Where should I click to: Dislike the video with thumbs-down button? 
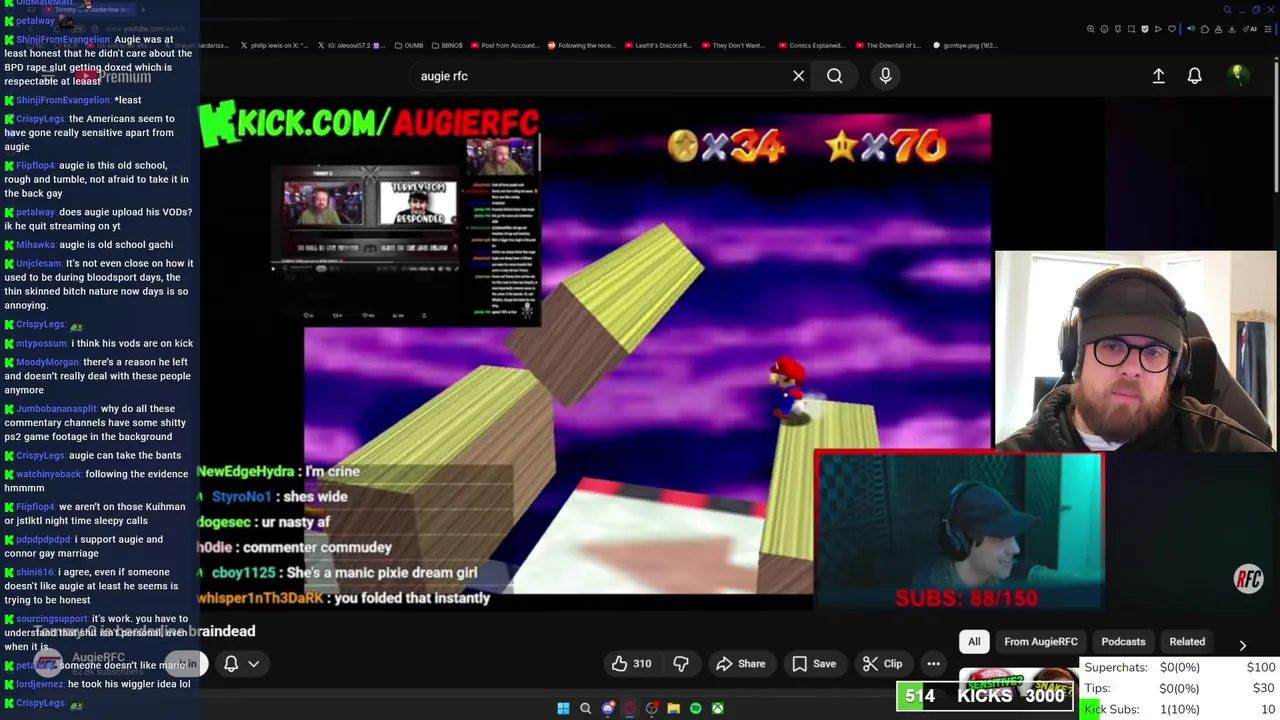coord(681,664)
